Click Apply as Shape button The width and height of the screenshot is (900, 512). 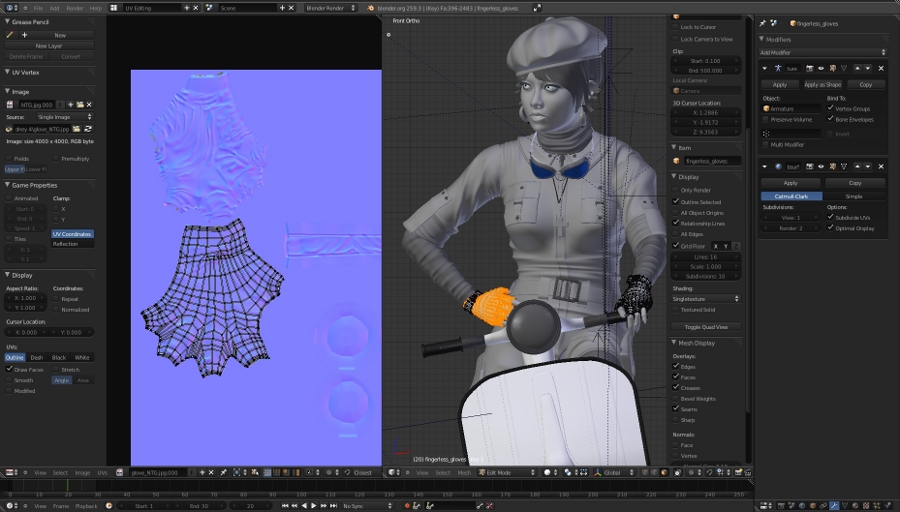(x=822, y=84)
